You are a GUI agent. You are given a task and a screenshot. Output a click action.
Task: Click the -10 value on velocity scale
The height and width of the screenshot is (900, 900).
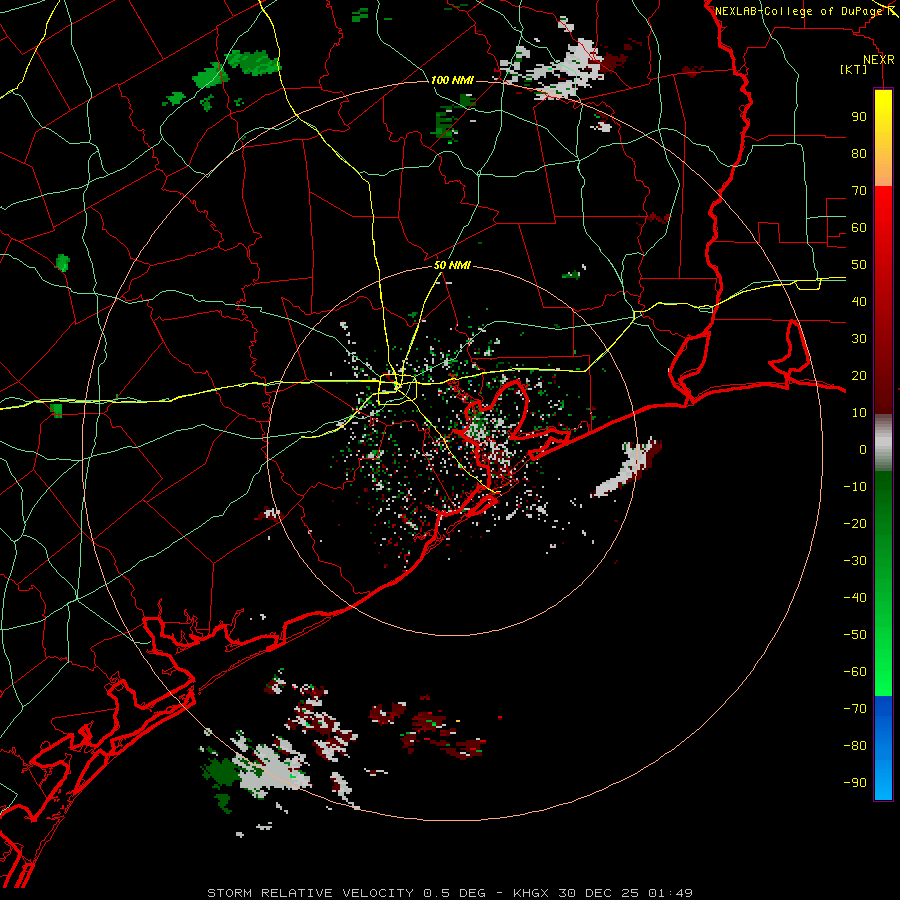tap(855, 487)
